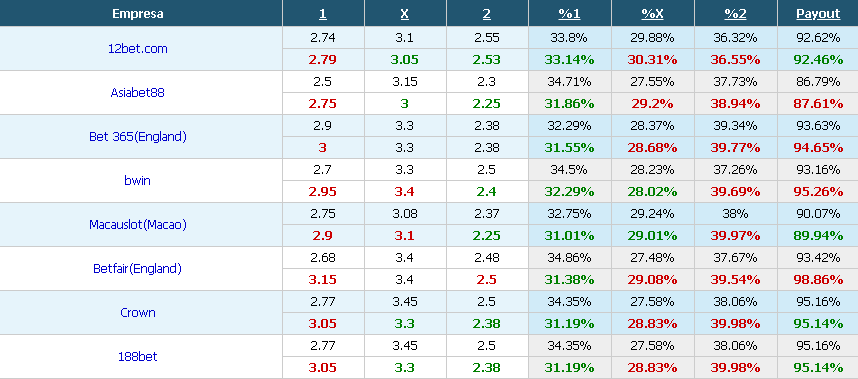Screen dimensions: 858x379
Task: Open the 12bet.com bookmaker link
Action: (138, 49)
